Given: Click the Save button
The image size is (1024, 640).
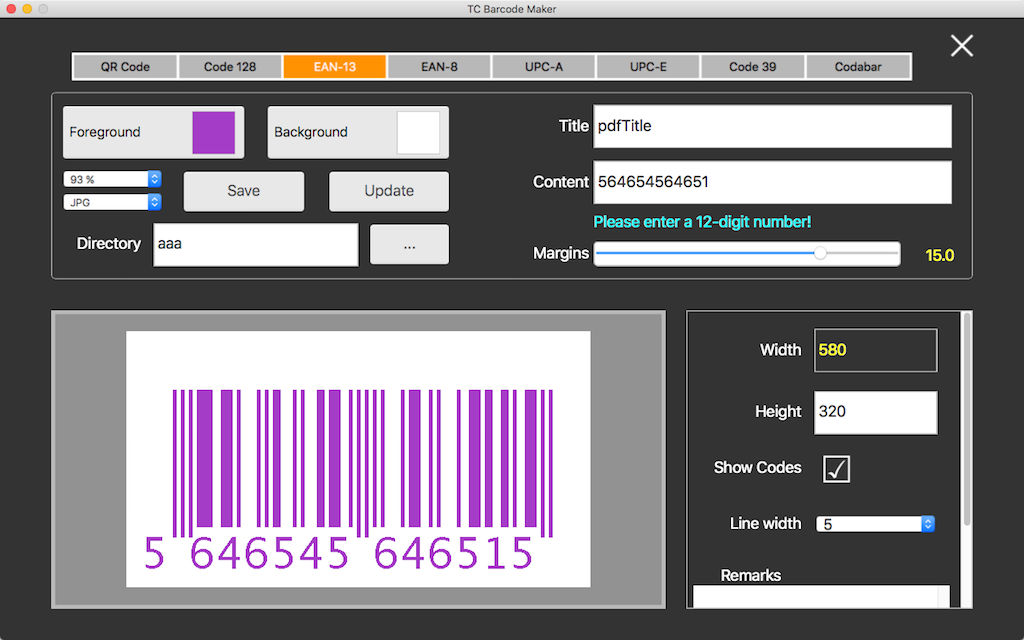Looking at the screenshot, I should pyautogui.click(x=244, y=191).
